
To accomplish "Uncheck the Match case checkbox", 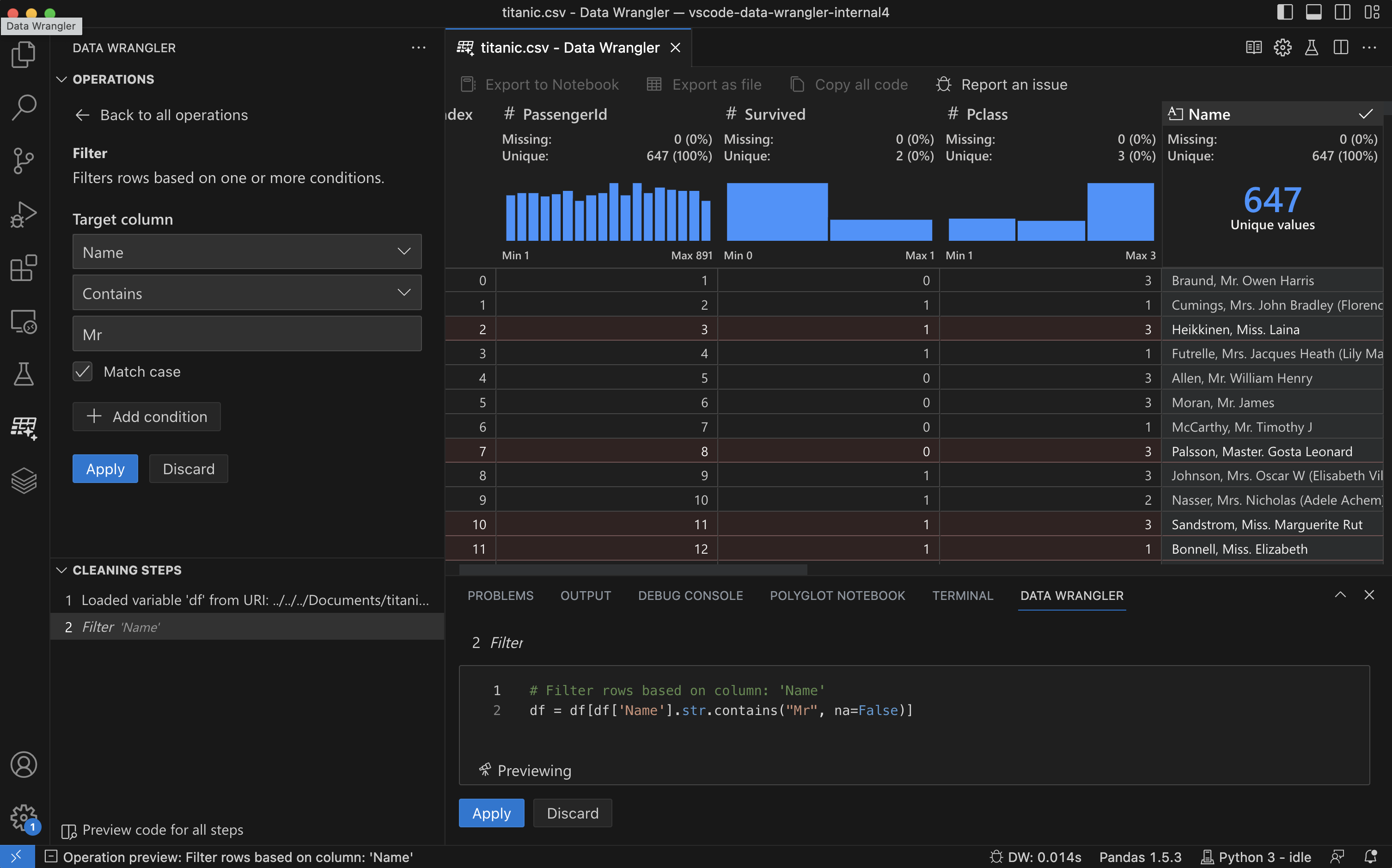I will tap(82, 372).
